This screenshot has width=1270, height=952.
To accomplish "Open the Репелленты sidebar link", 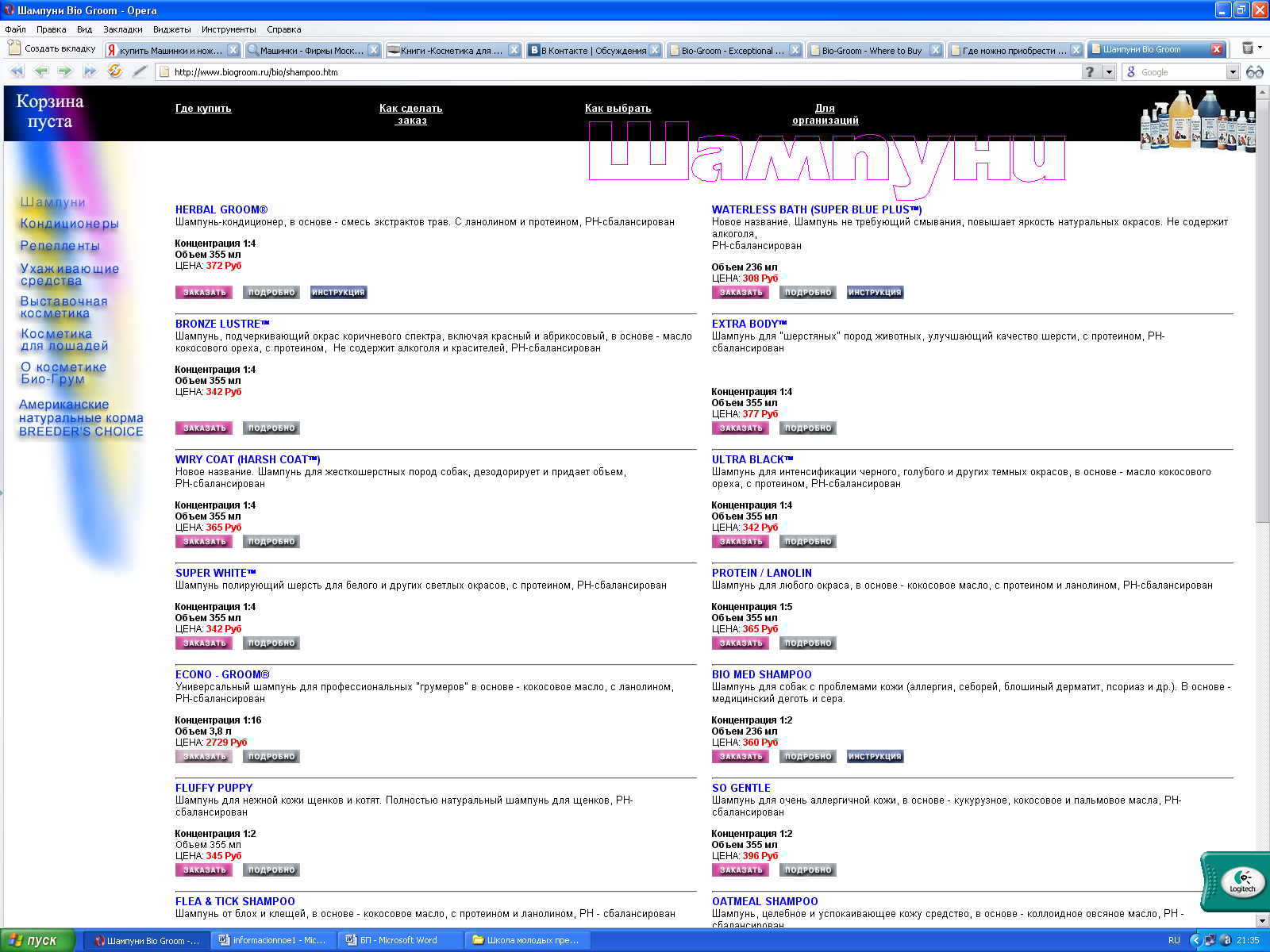I will point(60,246).
